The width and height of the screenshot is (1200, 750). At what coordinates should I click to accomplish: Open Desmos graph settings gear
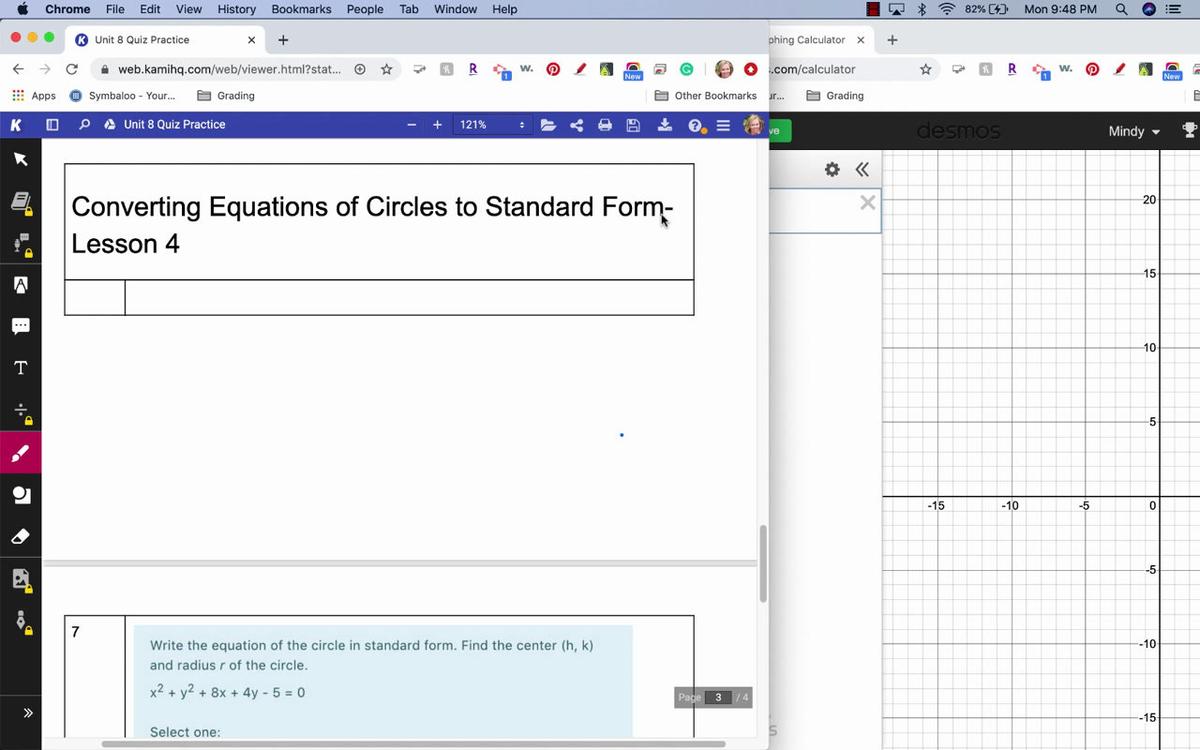tap(832, 169)
